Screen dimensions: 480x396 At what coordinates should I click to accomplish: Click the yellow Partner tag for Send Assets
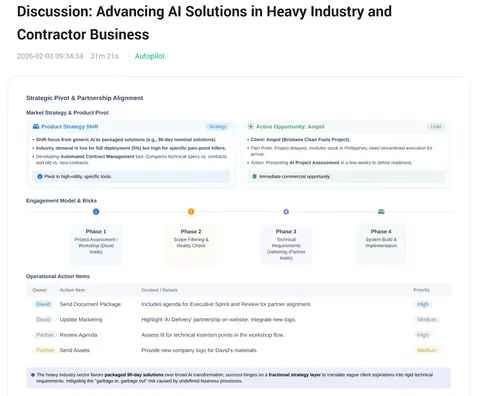tap(45, 350)
